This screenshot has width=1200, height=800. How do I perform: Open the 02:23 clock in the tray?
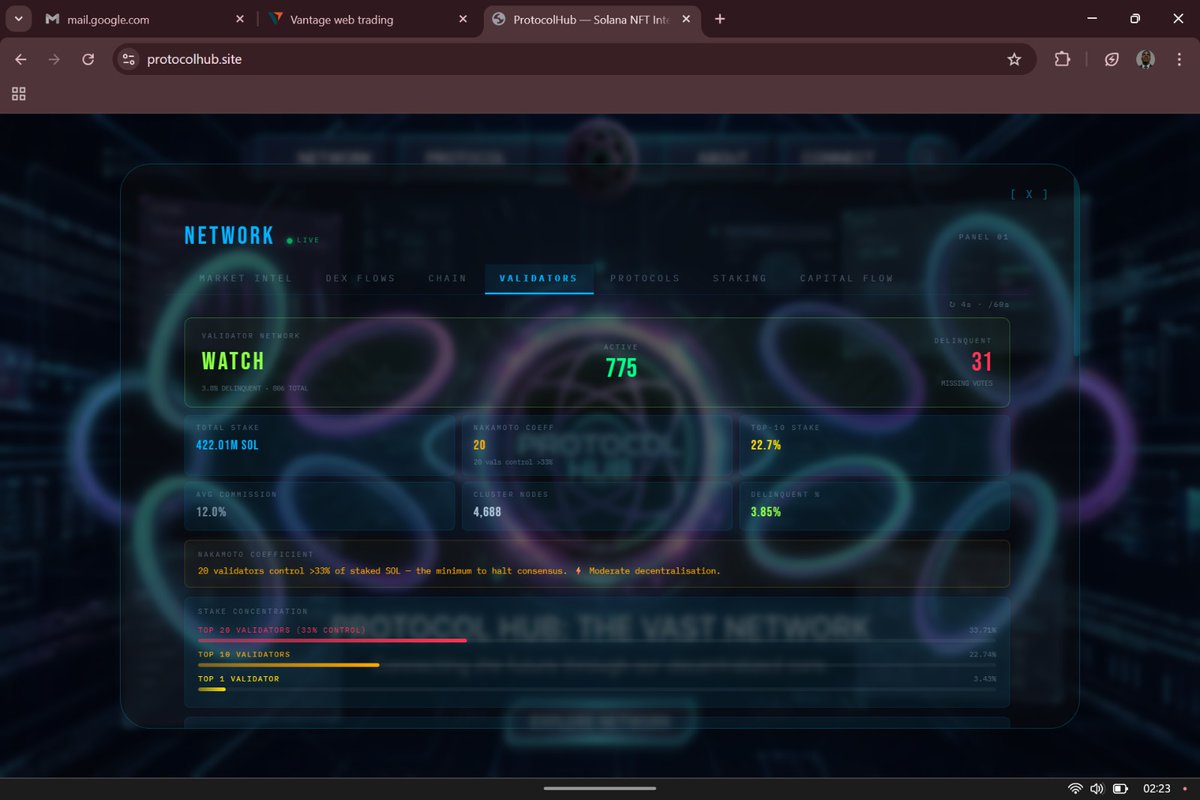(1157, 789)
